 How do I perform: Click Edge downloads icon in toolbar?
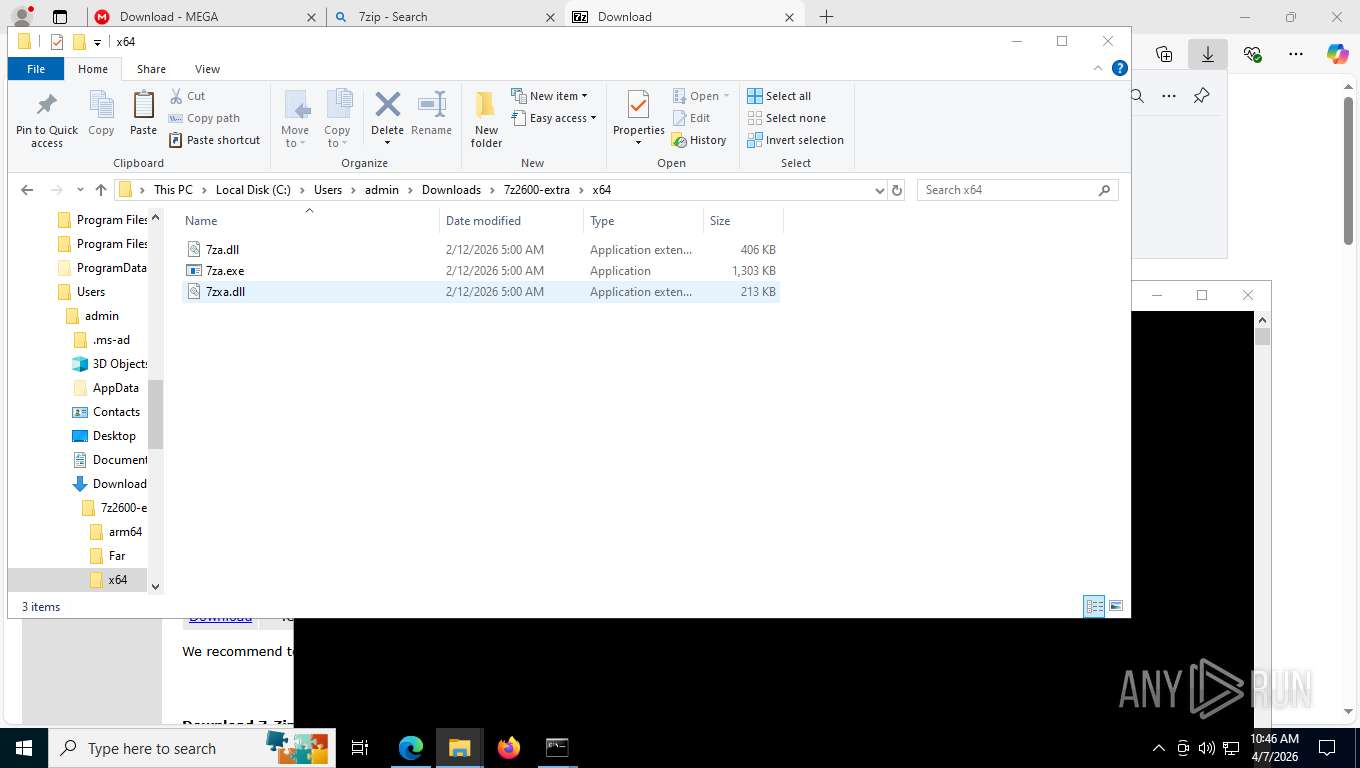pos(1208,54)
